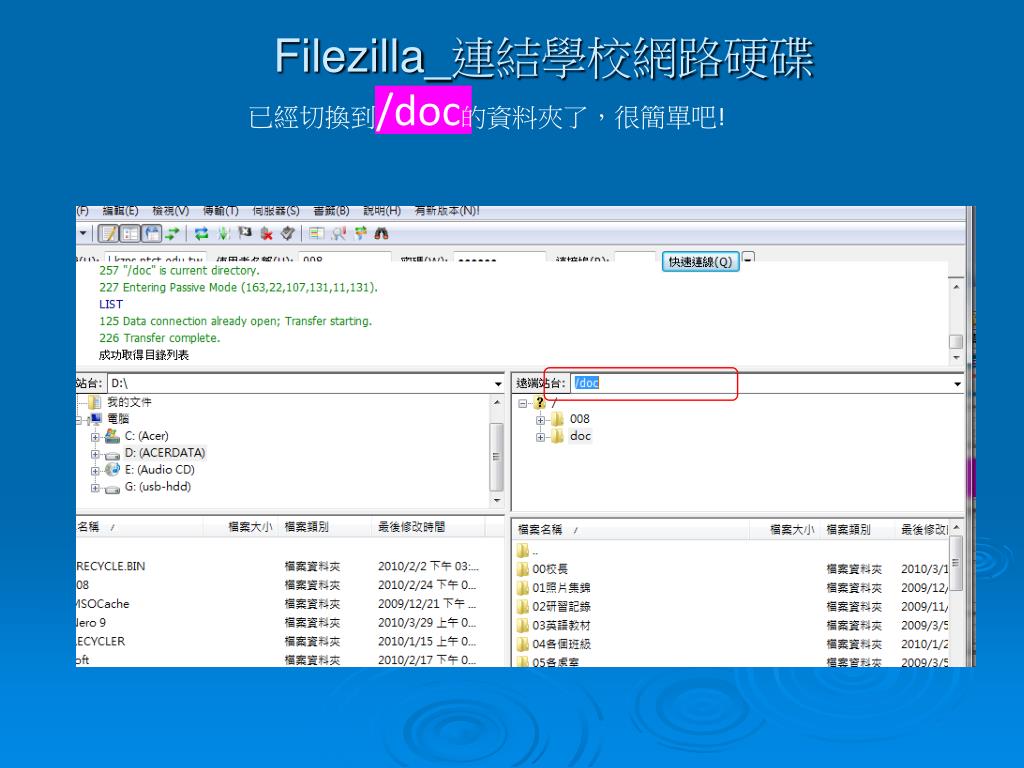
Task: Click the remote root question mark icon
Action: click(539, 402)
